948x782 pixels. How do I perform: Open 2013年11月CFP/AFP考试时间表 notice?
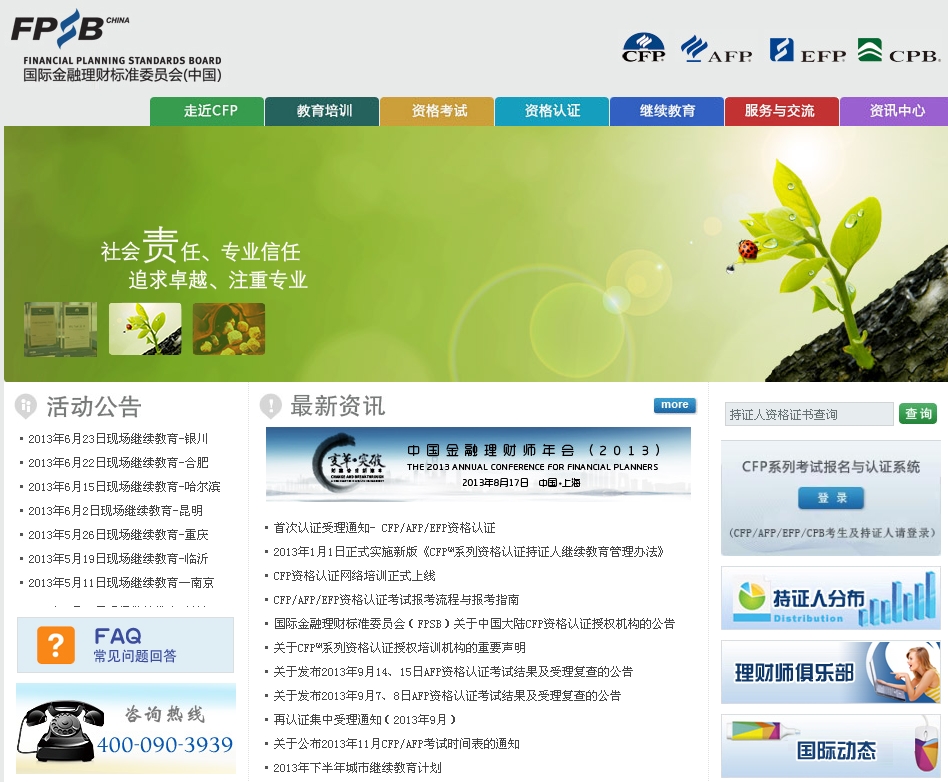point(396,744)
